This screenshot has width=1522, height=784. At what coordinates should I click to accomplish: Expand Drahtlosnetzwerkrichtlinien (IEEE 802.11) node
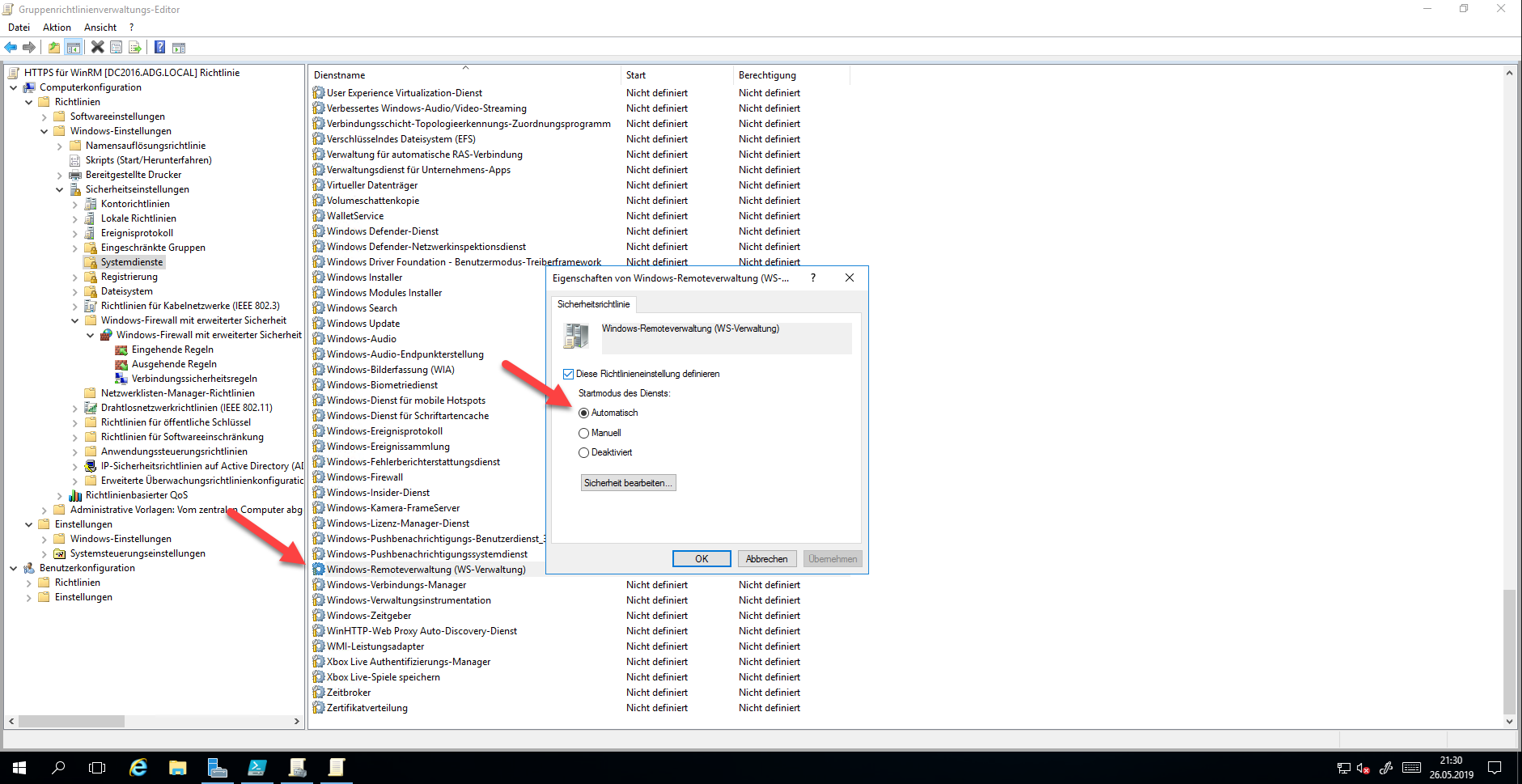click(x=75, y=408)
